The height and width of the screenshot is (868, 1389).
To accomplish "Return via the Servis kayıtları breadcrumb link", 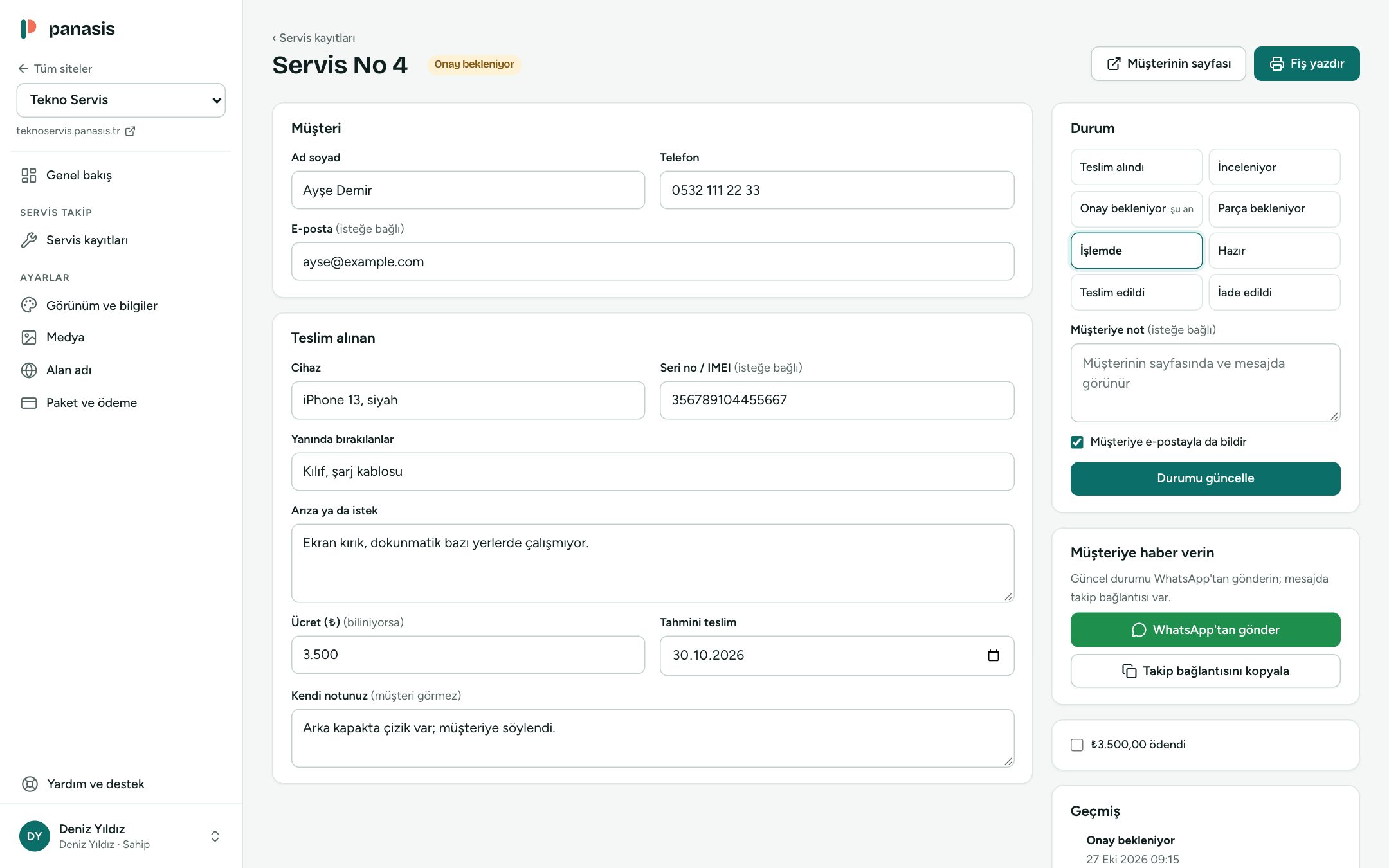I will tap(314, 38).
